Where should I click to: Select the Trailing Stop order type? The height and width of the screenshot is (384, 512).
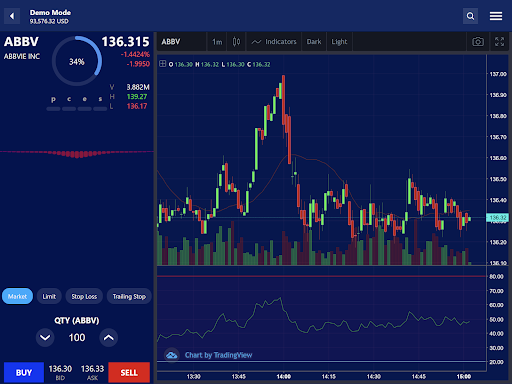129,296
